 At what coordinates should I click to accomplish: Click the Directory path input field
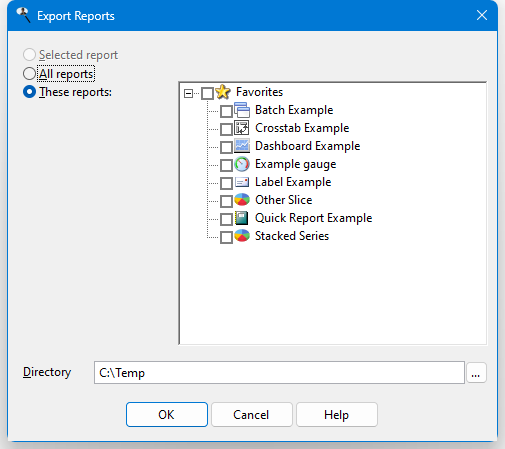279,373
